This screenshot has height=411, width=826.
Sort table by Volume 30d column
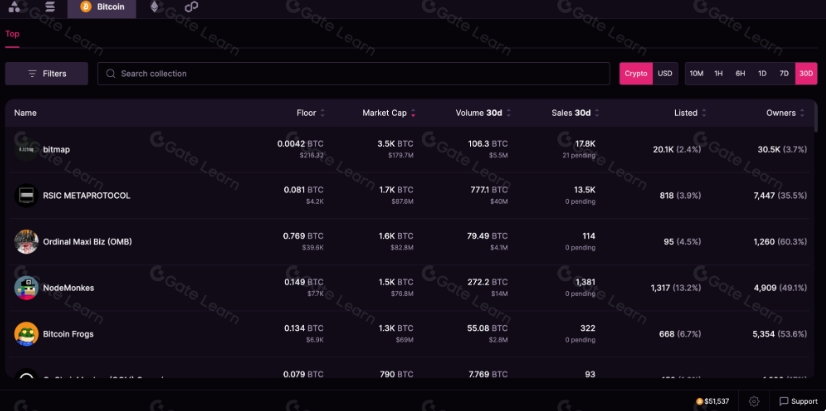[483, 113]
